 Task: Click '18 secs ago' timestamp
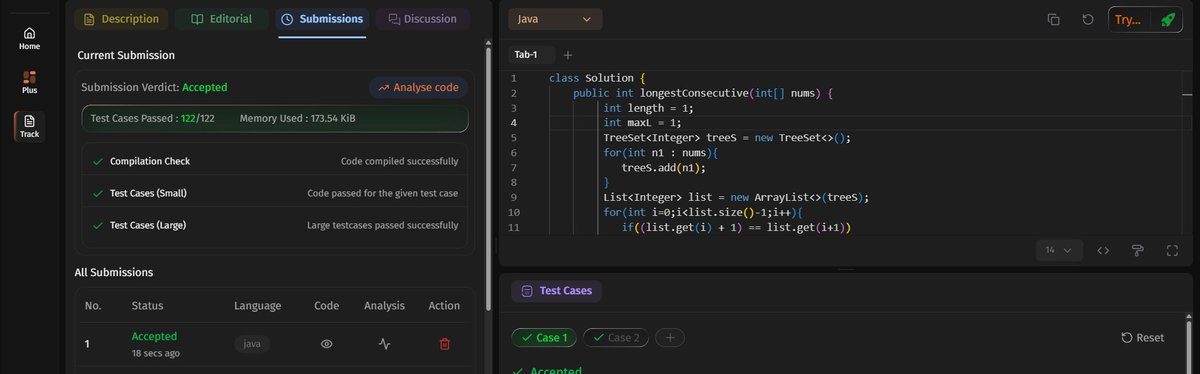tap(156, 353)
